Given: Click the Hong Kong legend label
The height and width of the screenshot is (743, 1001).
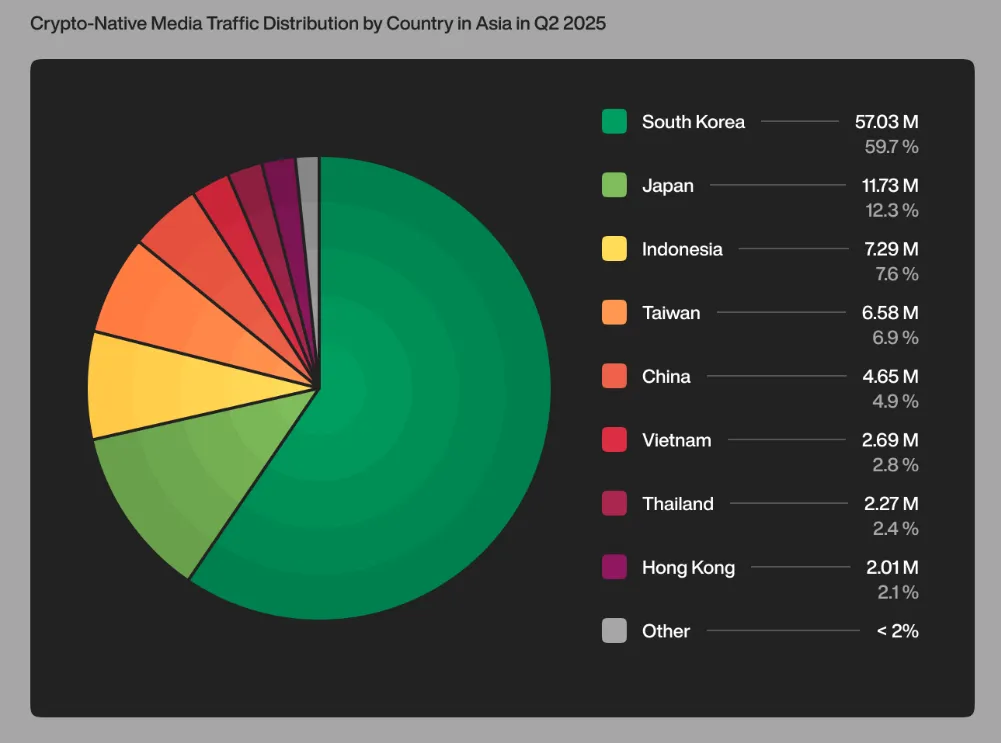Looking at the screenshot, I should (x=688, y=568).
